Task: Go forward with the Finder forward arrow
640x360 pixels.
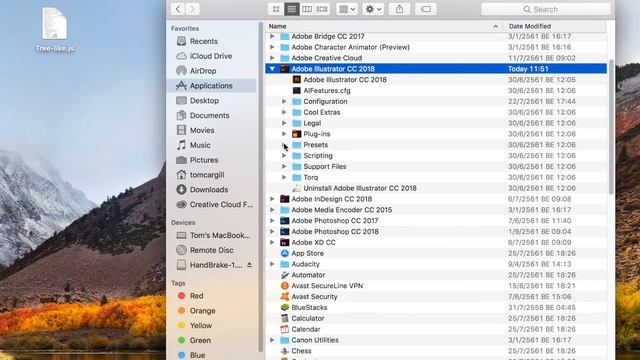Action: pos(193,9)
